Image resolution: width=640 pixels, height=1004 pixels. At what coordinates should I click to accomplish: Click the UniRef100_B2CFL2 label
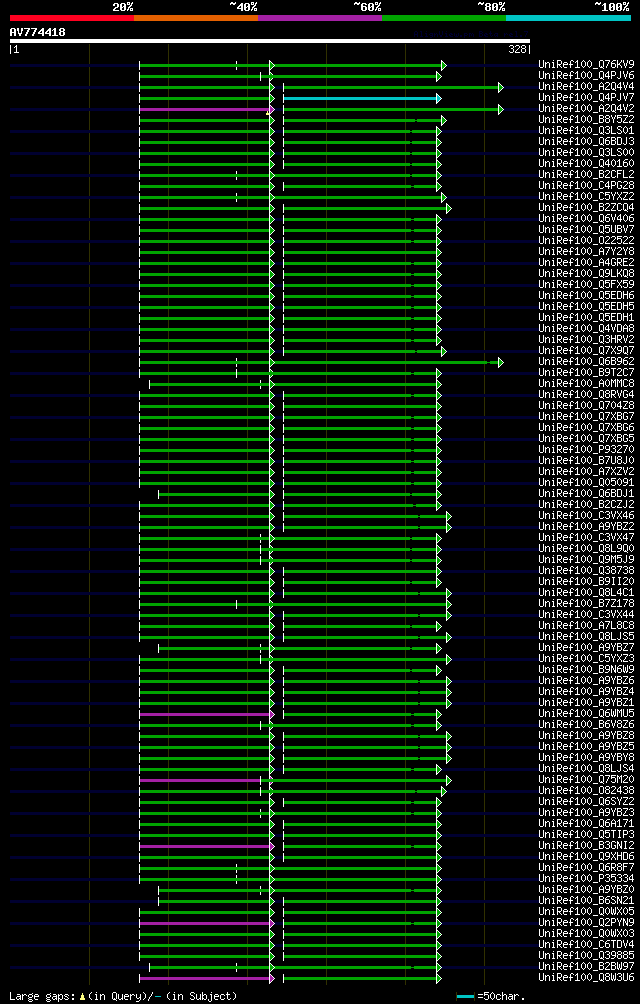pyautogui.click(x=586, y=174)
